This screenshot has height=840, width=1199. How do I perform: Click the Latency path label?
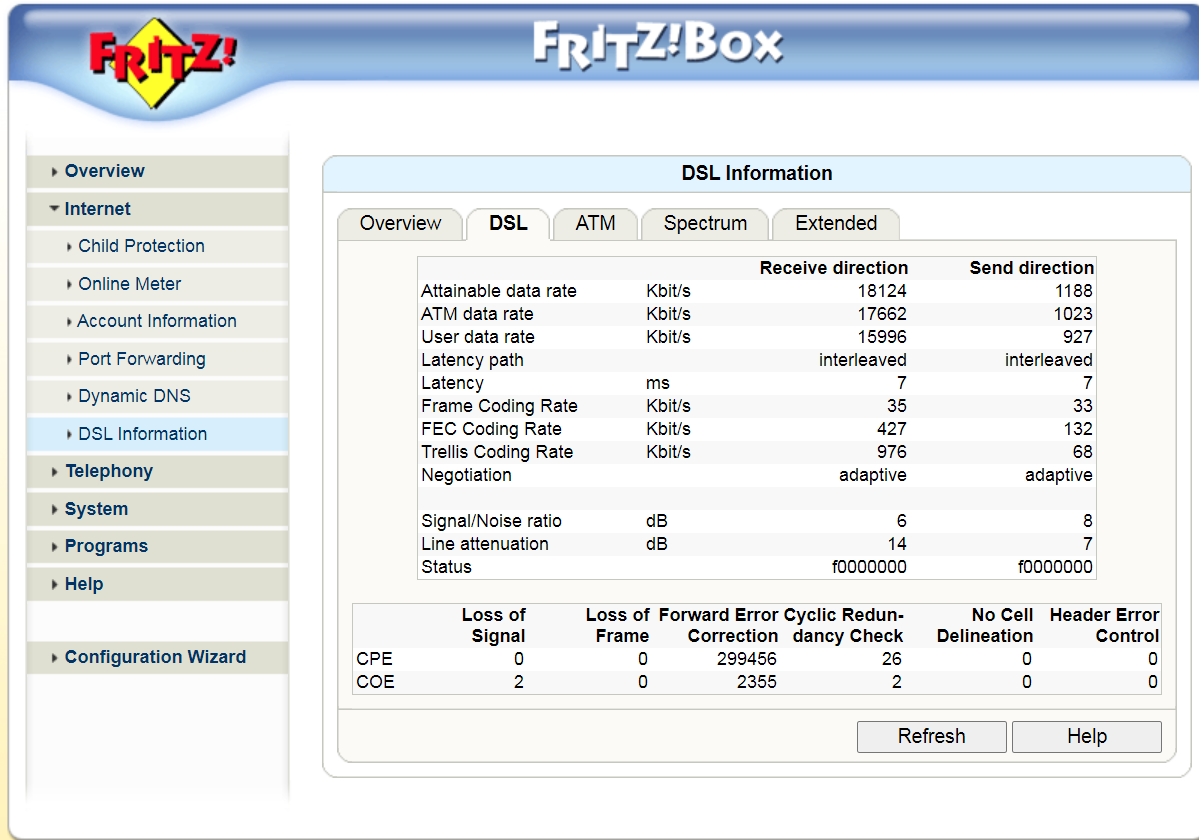pos(473,360)
